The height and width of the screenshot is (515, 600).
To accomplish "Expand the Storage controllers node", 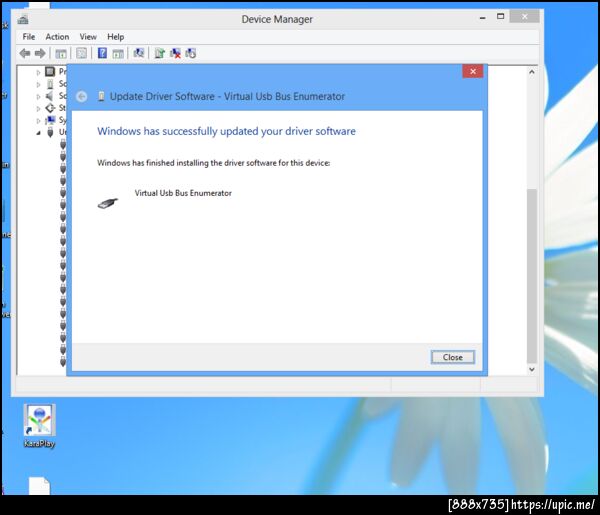I will [x=38, y=109].
